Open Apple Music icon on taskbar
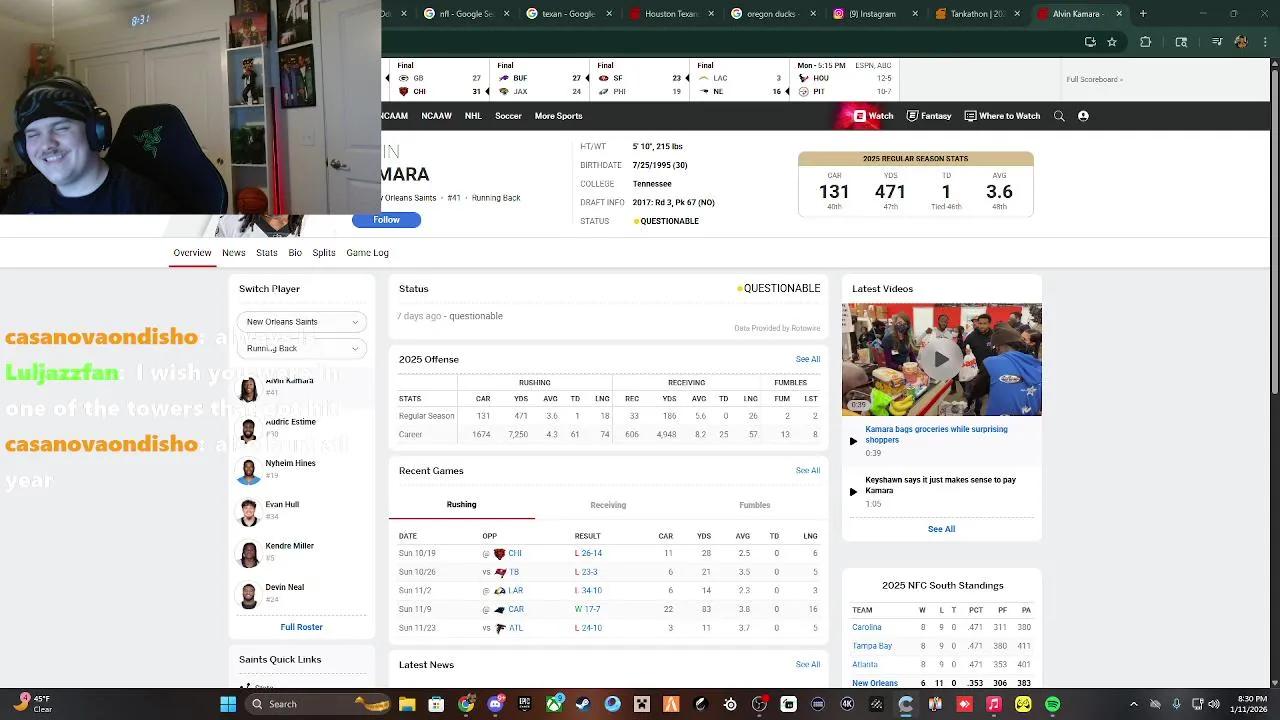This screenshot has height=720, width=1280. click(x=993, y=704)
